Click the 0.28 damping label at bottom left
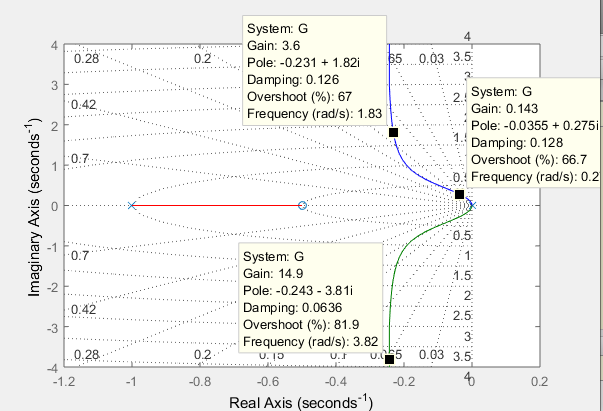This screenshot has width=603, height=411. click(86, 354)
